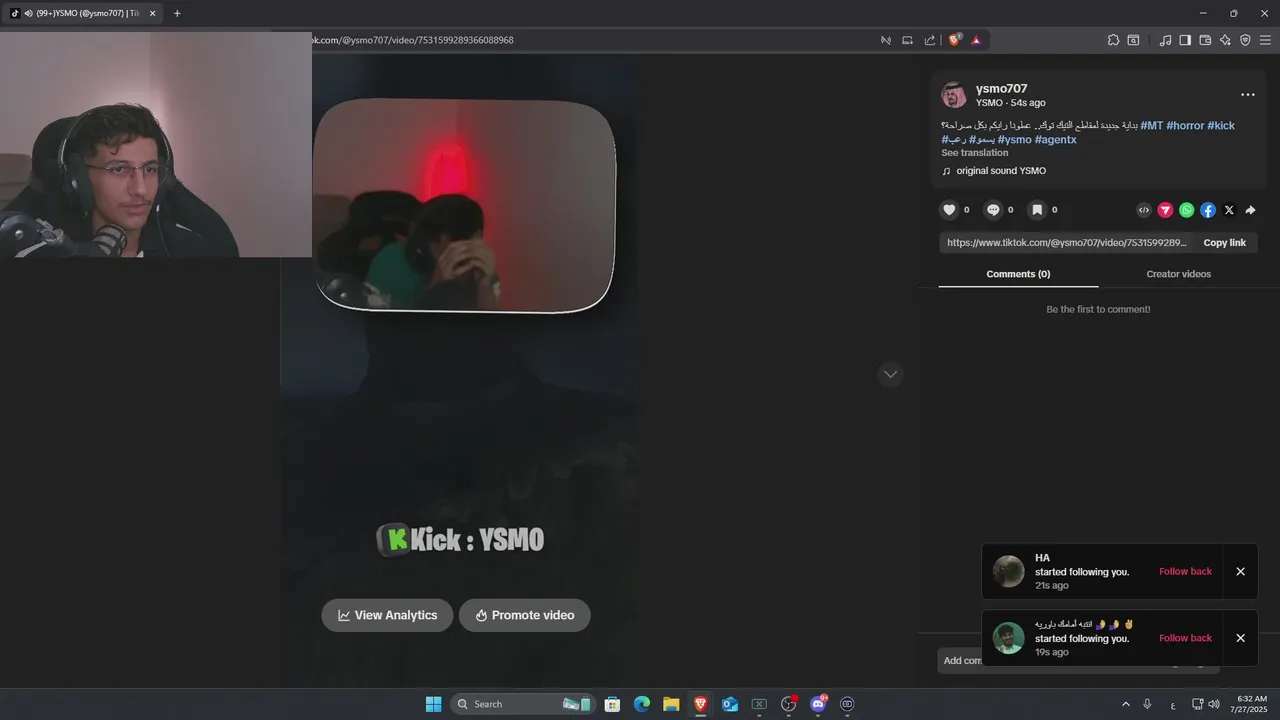Toggle the browser sidebar panel
Image resolution: width=1280 pixels, height=720 pixels.
click(1185, 40)
